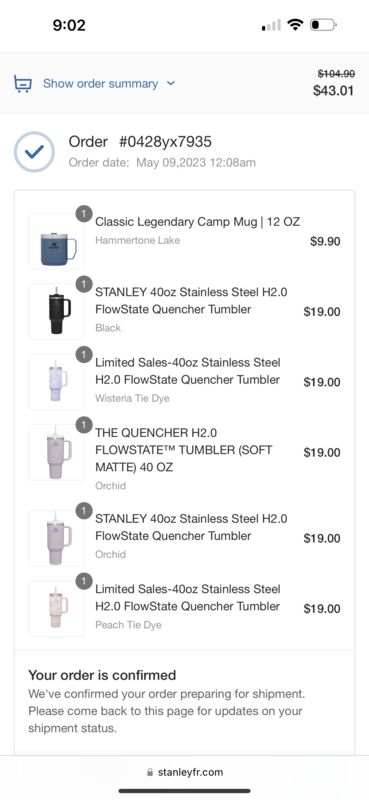Tap the battery status icon
This screenshot has width=369, height=800.
click(323, 24)
